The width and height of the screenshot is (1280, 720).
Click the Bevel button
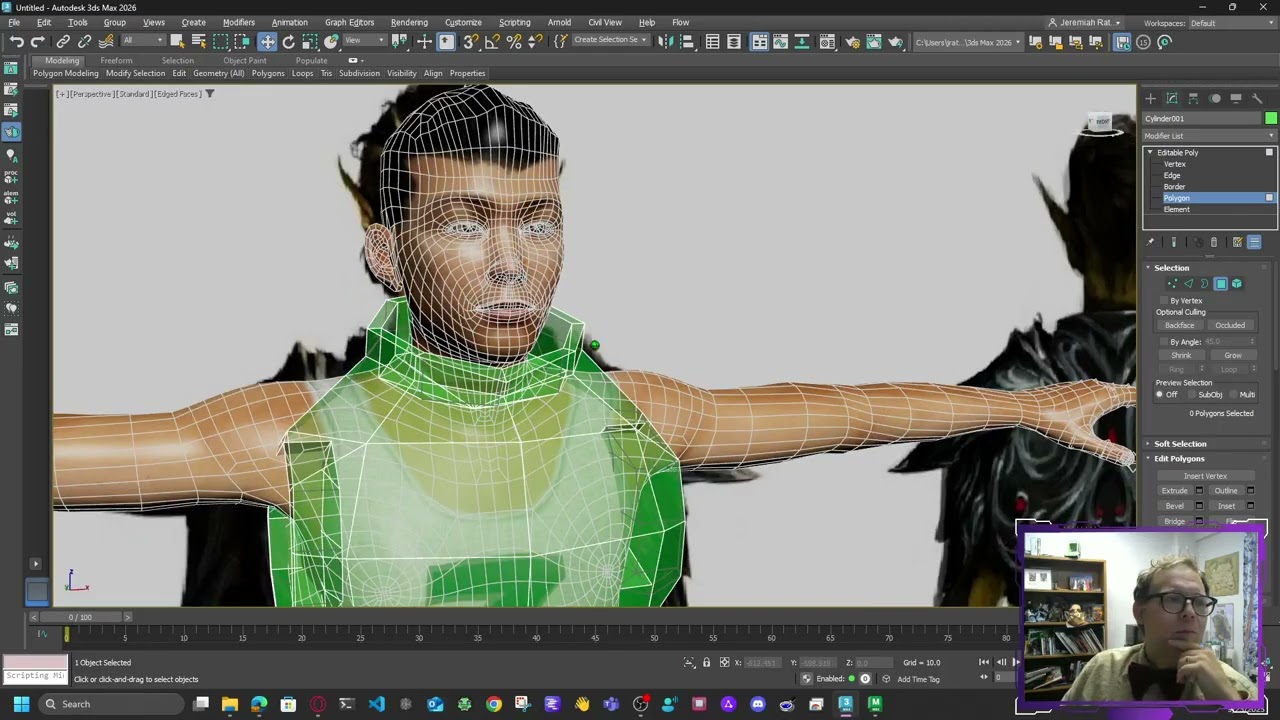(x=1174, y=506)
